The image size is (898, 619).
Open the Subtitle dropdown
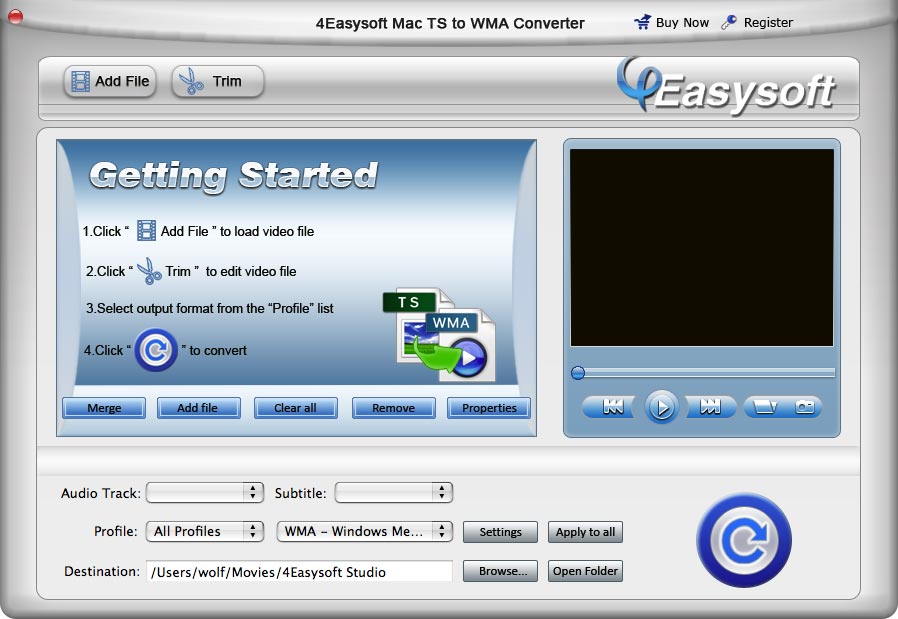393,492
